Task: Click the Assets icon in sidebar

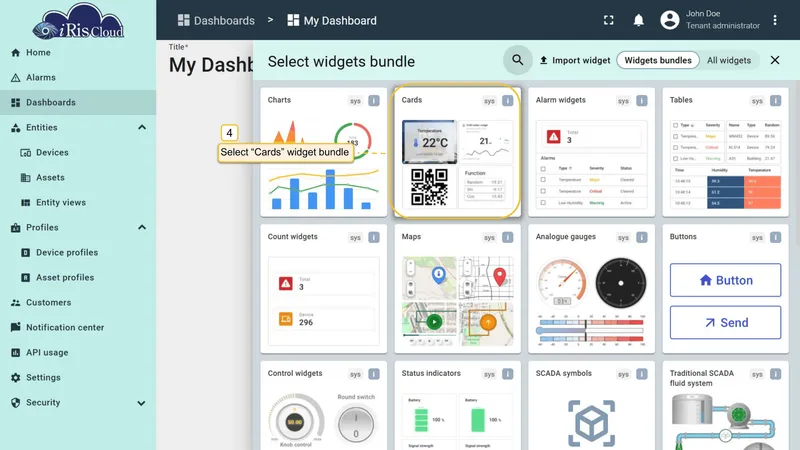Action: click(x=26, y=178)
